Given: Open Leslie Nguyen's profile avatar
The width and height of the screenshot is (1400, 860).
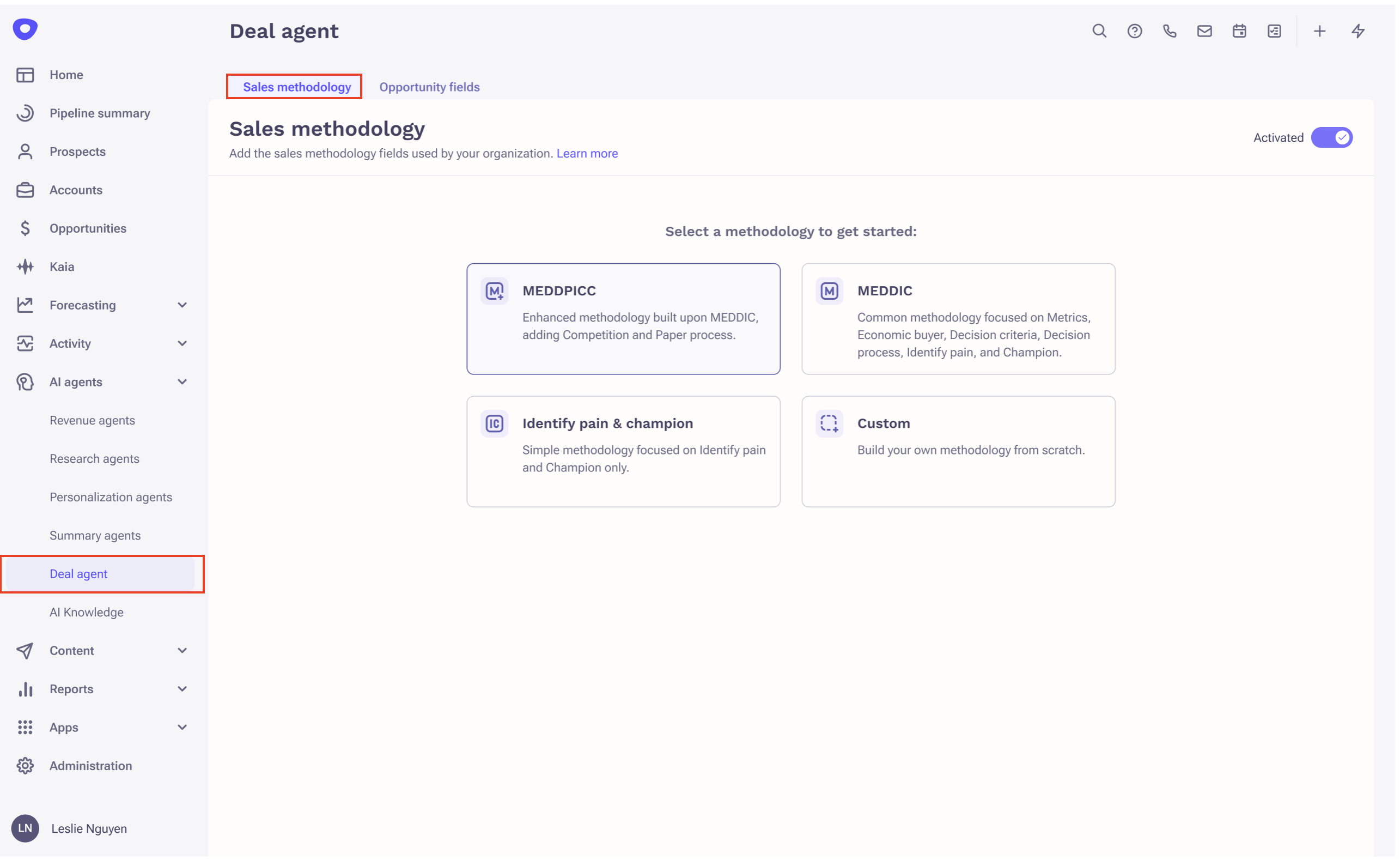Looking at the screenshot, I should click(25, 828).
